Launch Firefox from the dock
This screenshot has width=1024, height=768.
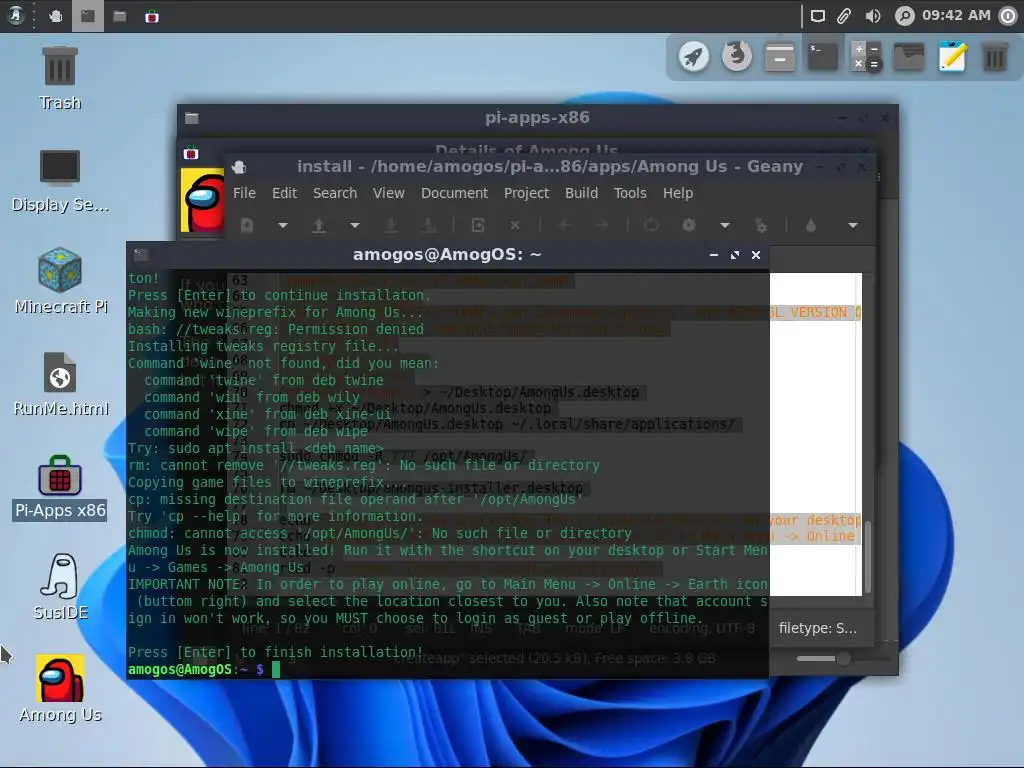click(x=737, y=56)
